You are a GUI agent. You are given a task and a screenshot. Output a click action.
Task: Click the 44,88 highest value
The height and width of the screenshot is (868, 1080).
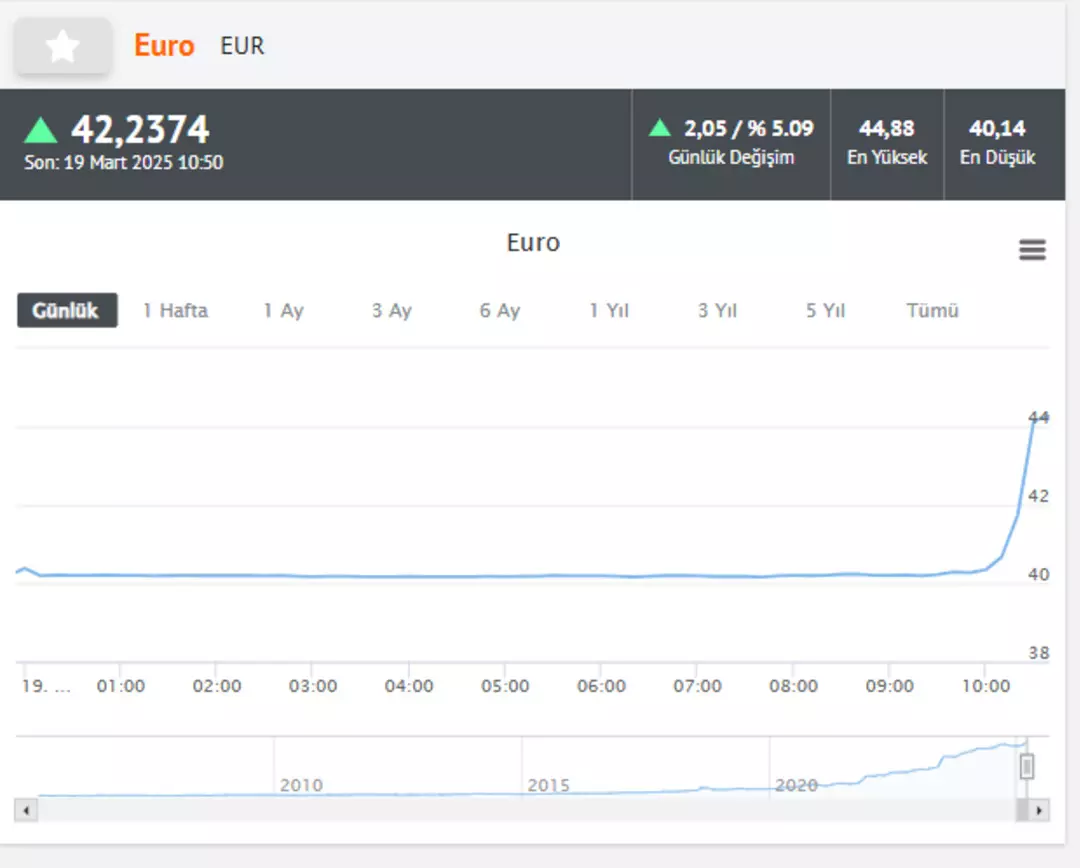pyautogui.click(x=886, y=128)
